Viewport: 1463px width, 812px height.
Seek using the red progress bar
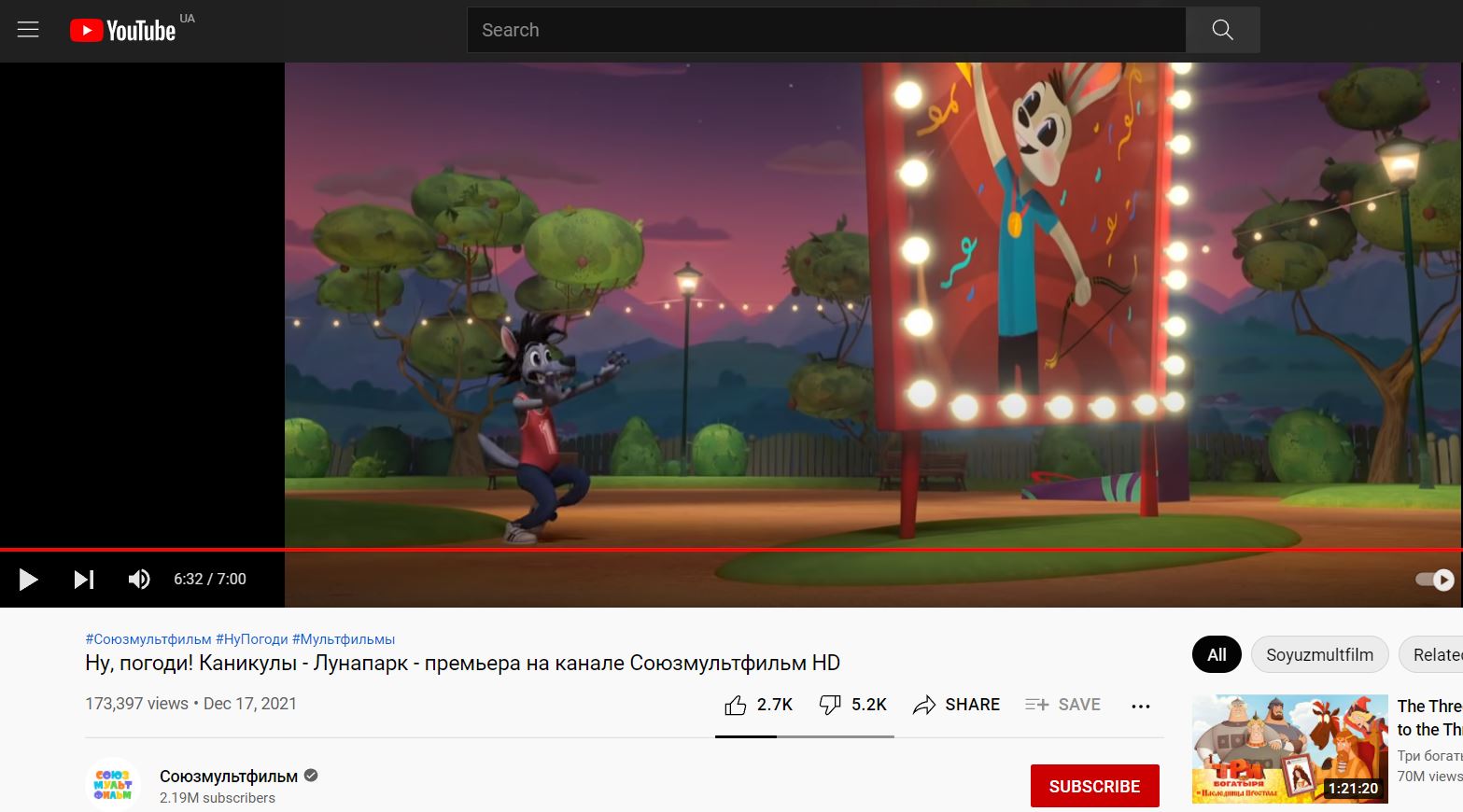tap(731, 550)
